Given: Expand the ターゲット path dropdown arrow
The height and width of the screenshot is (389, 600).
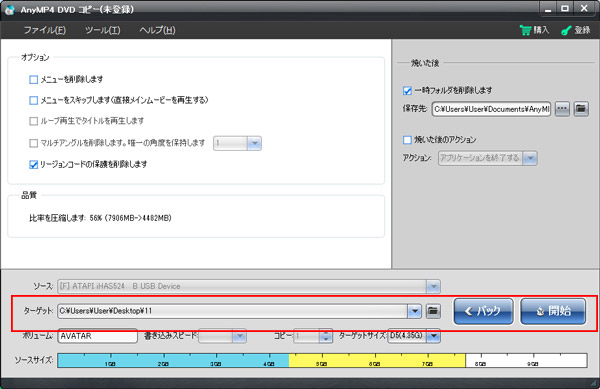Looking at the screenshot, I should click(414, 311).
